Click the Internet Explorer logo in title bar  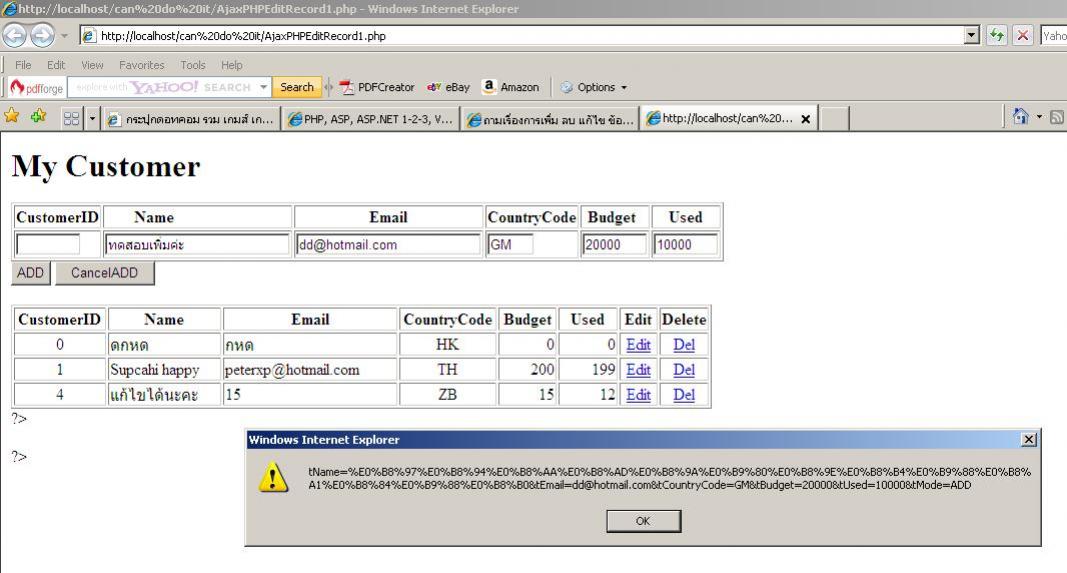[x=10, y=9]
